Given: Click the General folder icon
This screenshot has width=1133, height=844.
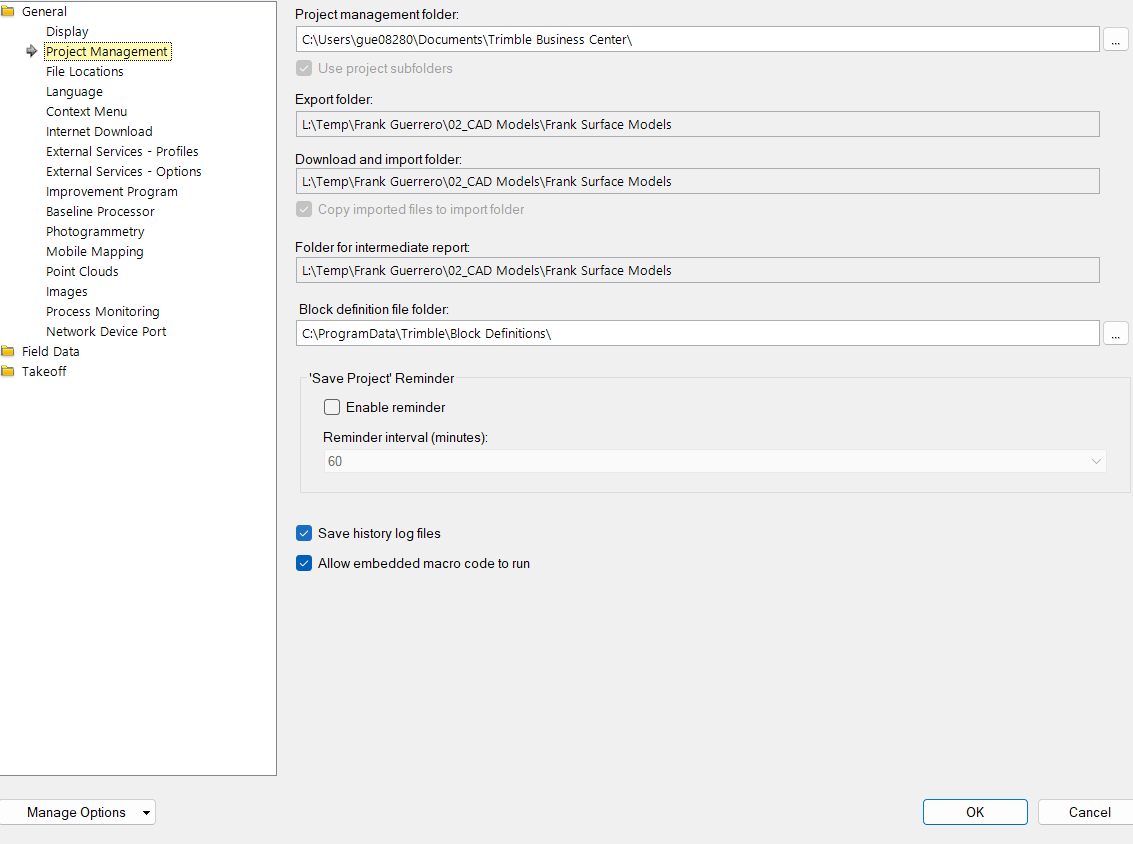Looking at the screenshot, I should (x=8, y=12).
